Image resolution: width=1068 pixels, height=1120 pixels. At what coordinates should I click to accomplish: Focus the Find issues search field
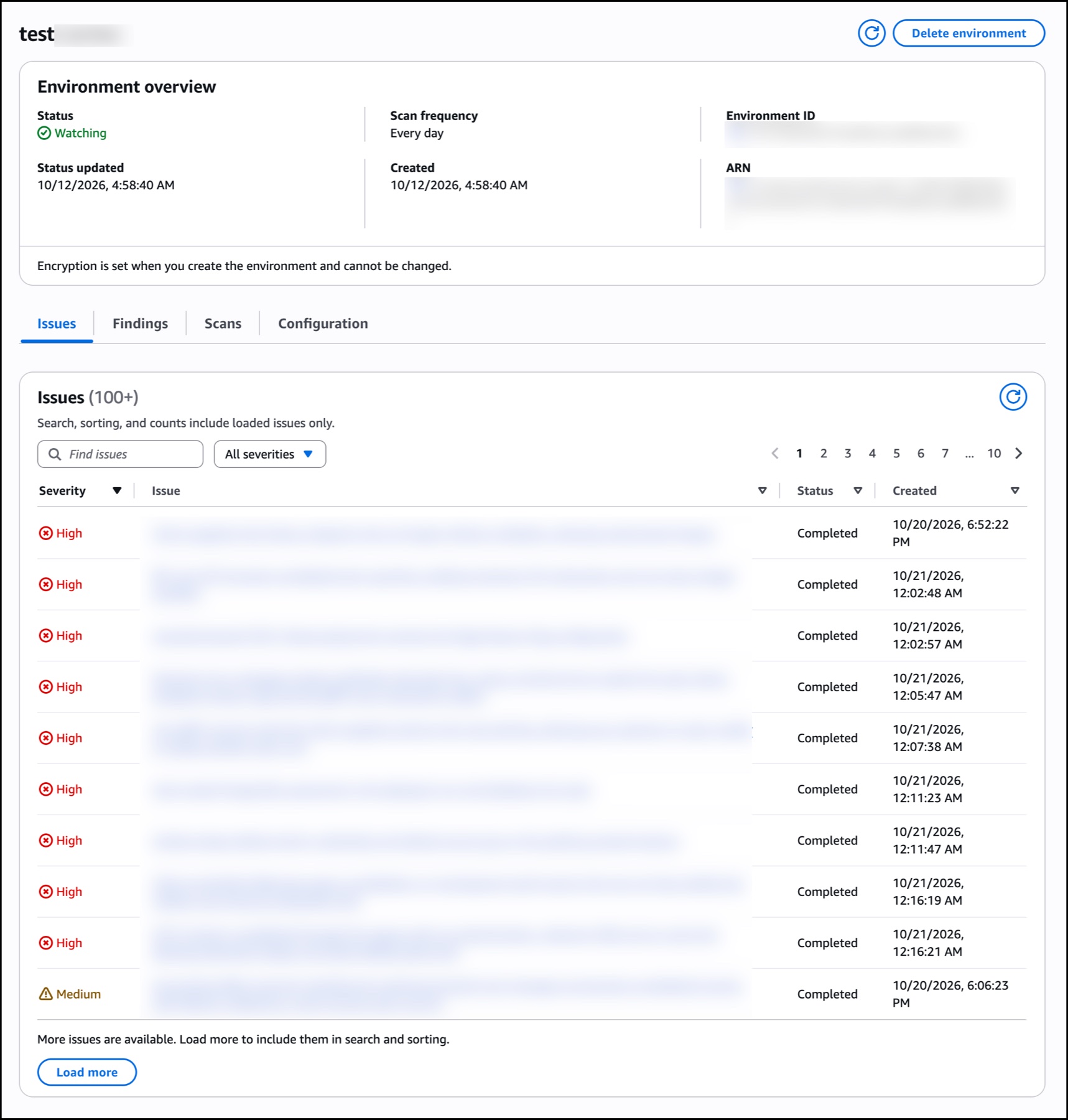tap(120, 454)
